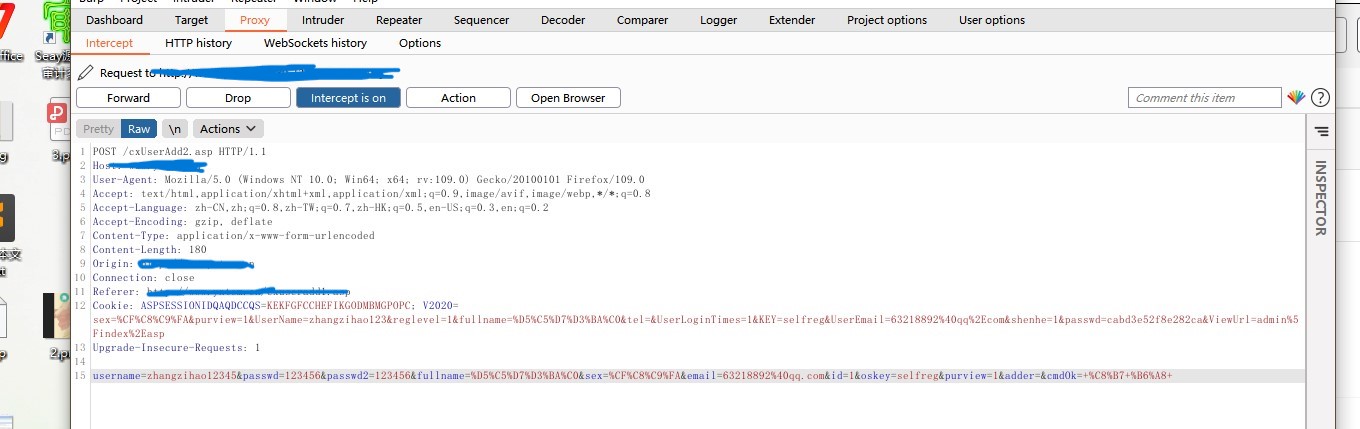Screen dimensions: 1360x429
Task: Expand the Actions dropdown
Action: tap(228, 129)
